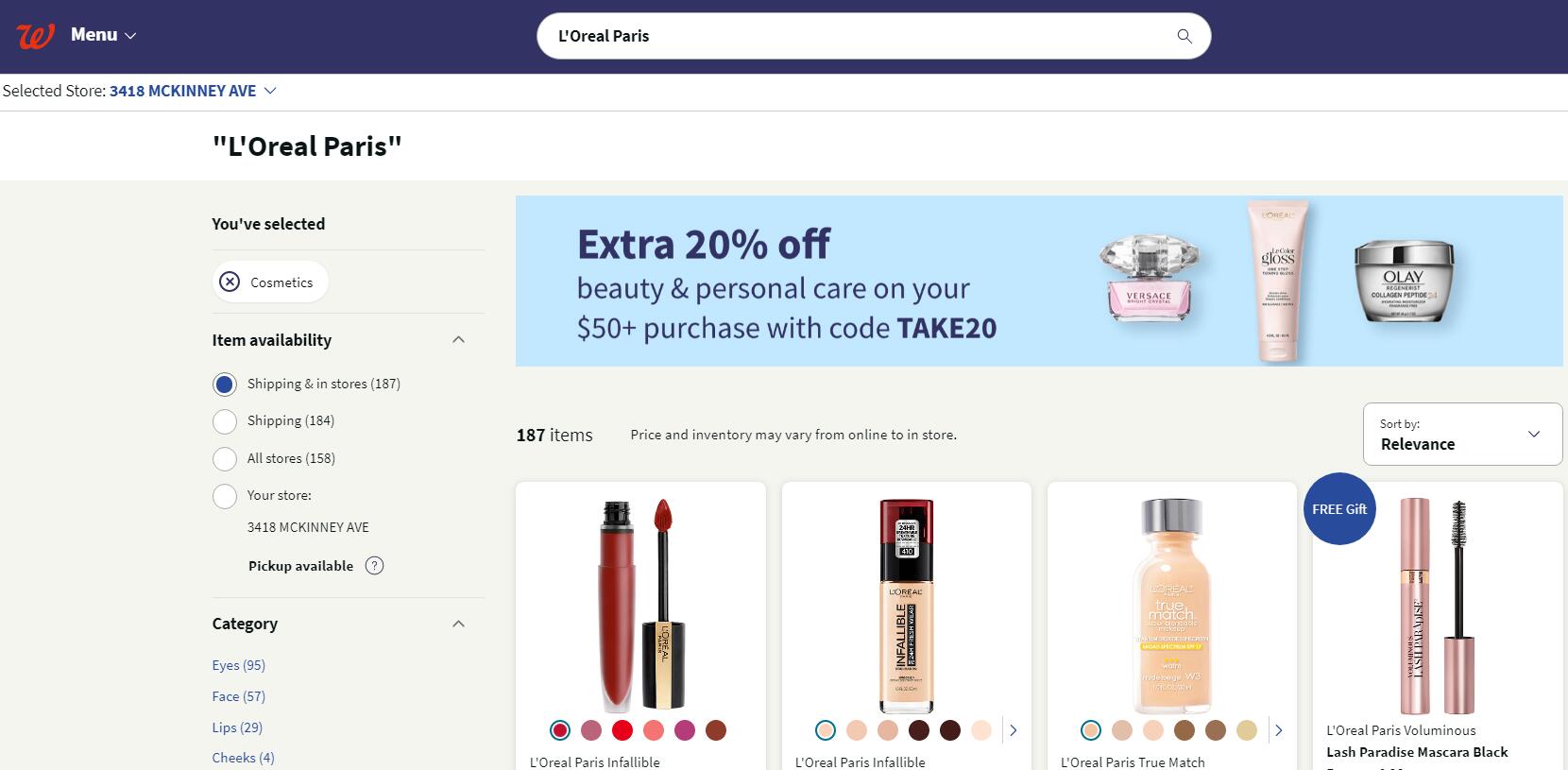The height and width of the screenshot is (770, 1568).
Task: Click the Pickup available help icon
Action: click(375, 566)
